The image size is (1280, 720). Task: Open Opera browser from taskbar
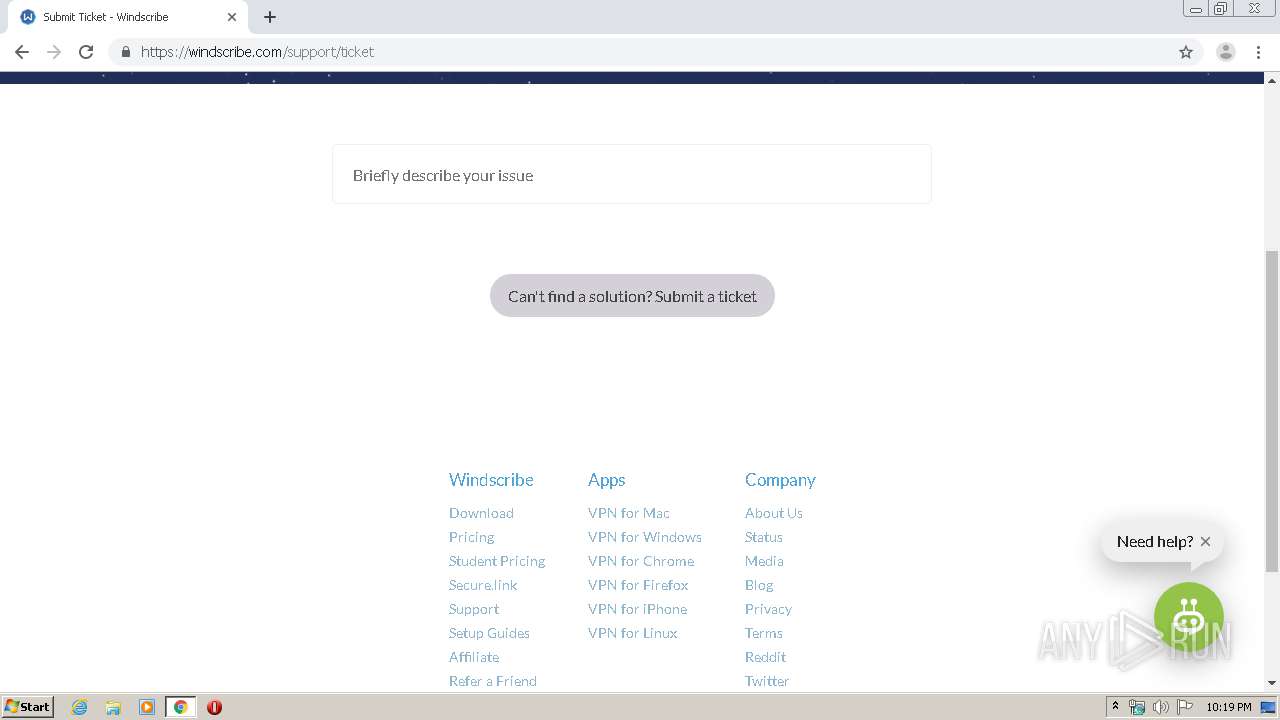pos(214,707)
